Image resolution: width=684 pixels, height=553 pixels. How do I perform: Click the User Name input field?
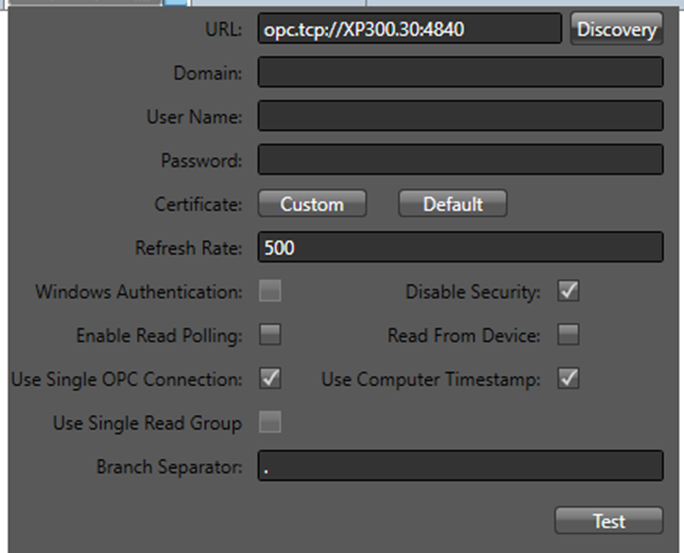460,116
